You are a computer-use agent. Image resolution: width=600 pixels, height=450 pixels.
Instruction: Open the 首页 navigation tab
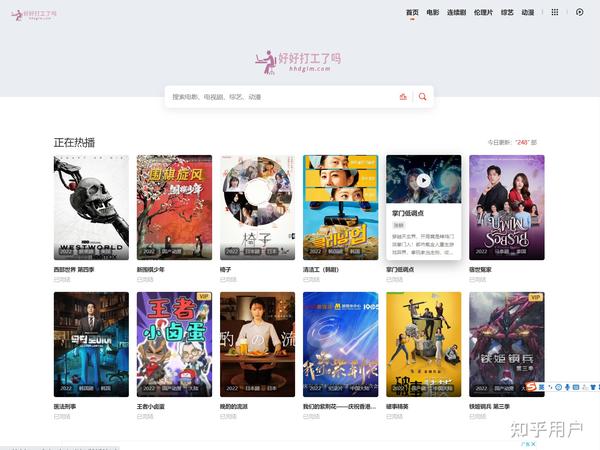(x=412, y=13)
